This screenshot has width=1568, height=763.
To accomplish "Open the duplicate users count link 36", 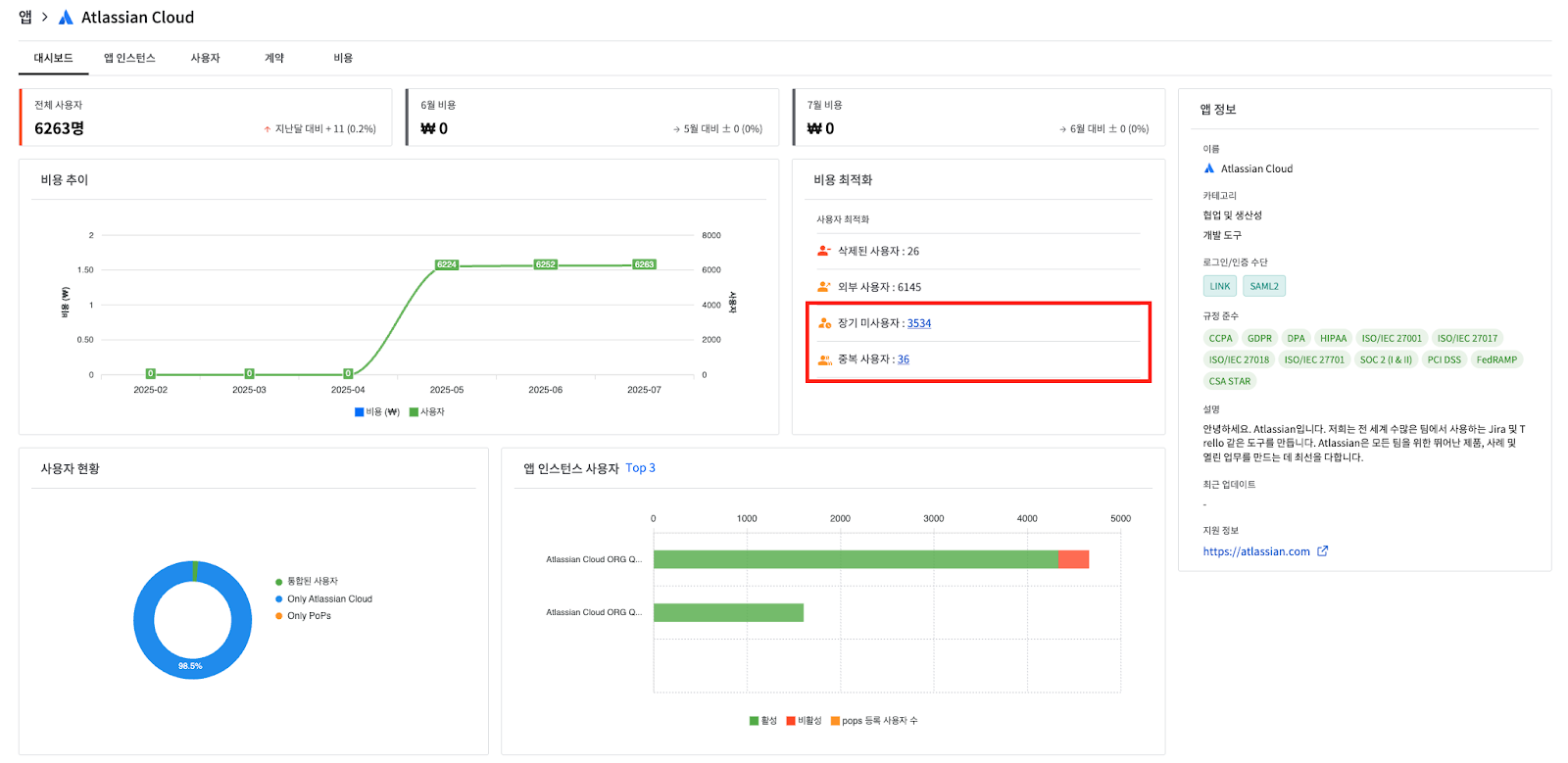I will (x=903, y=359).
